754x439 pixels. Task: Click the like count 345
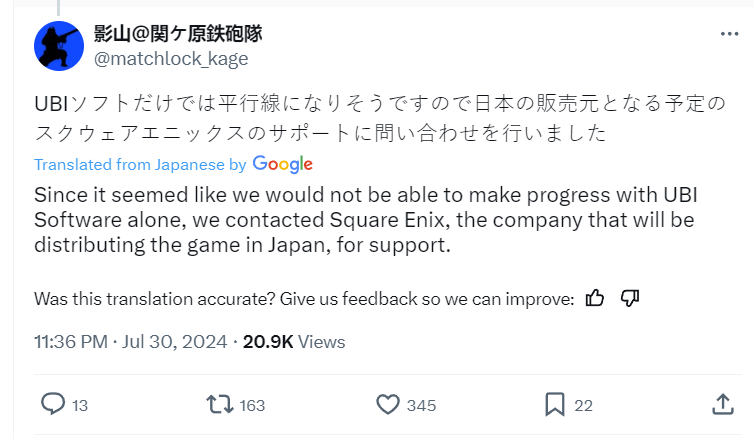[422, 405]
